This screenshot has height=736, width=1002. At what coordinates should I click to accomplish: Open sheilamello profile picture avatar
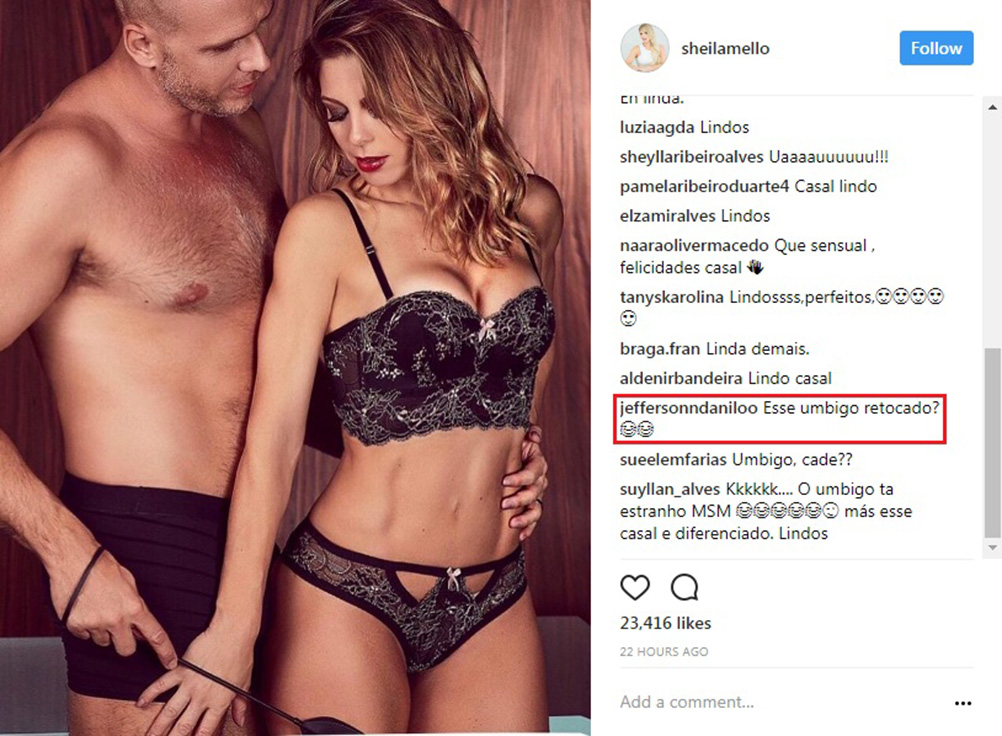[x=645, y=49]
